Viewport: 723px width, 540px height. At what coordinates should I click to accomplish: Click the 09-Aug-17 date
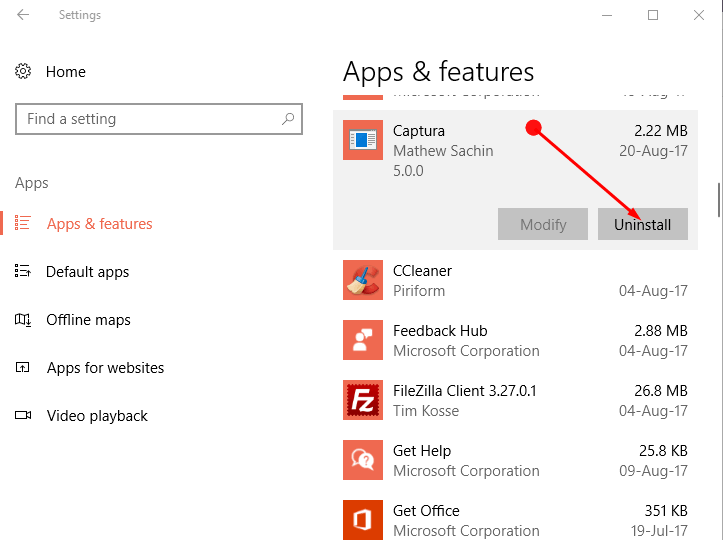(x=653, y=471)
